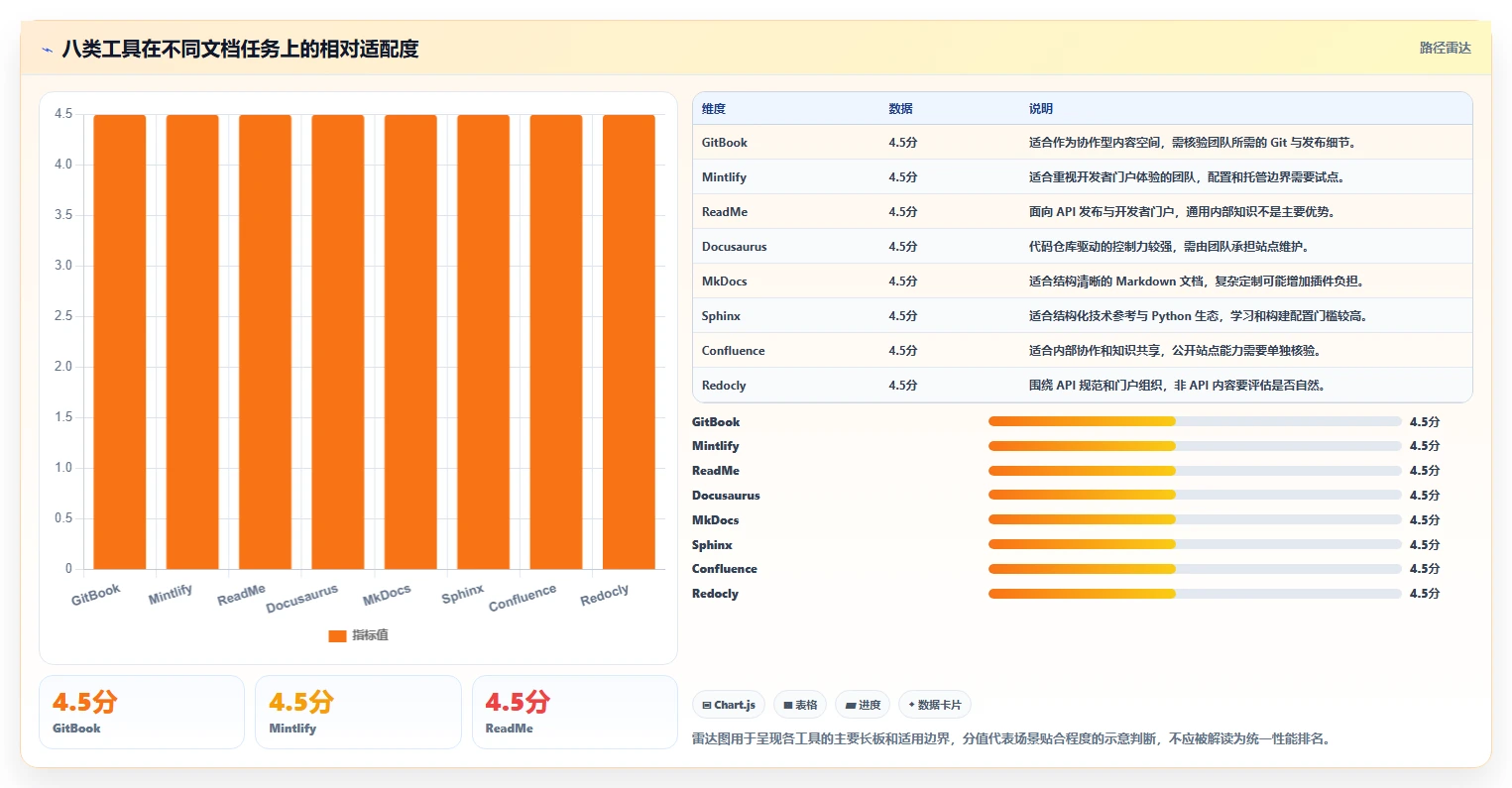The height and width of the screenshot is (788, 1512).
Task: Click the ReadMe progress bar
Action: [x=1195, y=471]
